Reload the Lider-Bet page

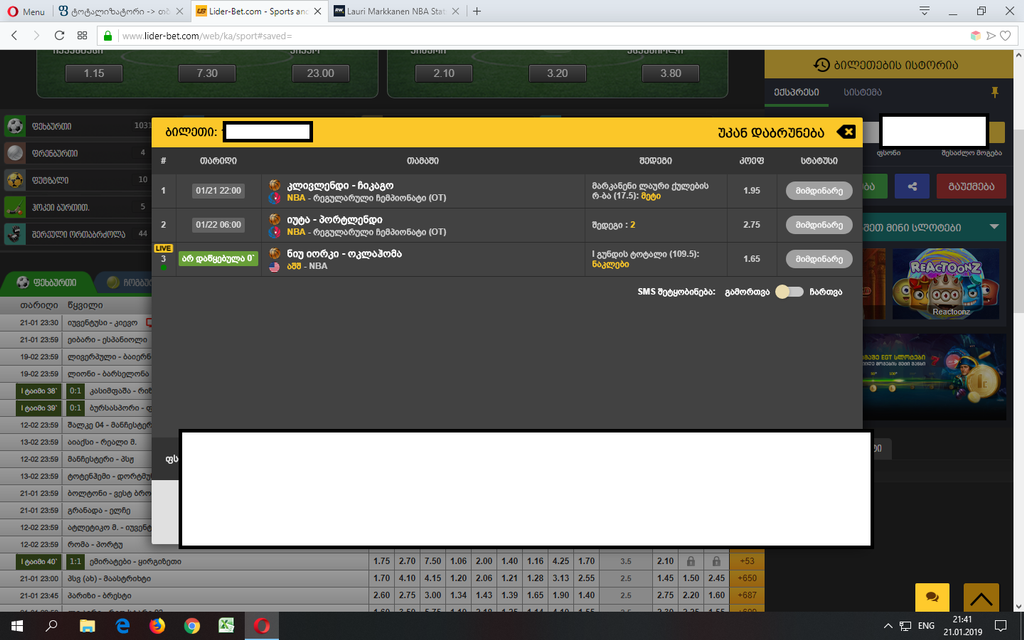pyautogui.click(x=59, y=36)
